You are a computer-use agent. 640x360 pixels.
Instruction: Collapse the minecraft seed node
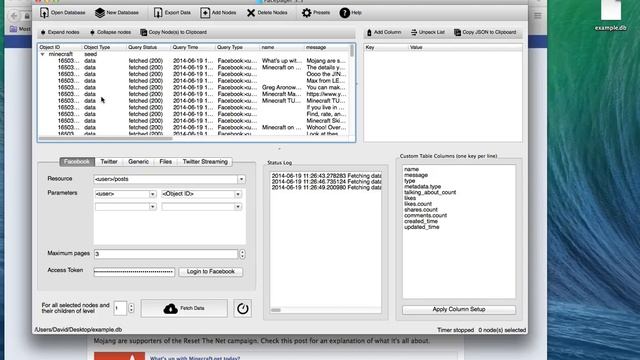pyautogui.click(x=42, y=54)
